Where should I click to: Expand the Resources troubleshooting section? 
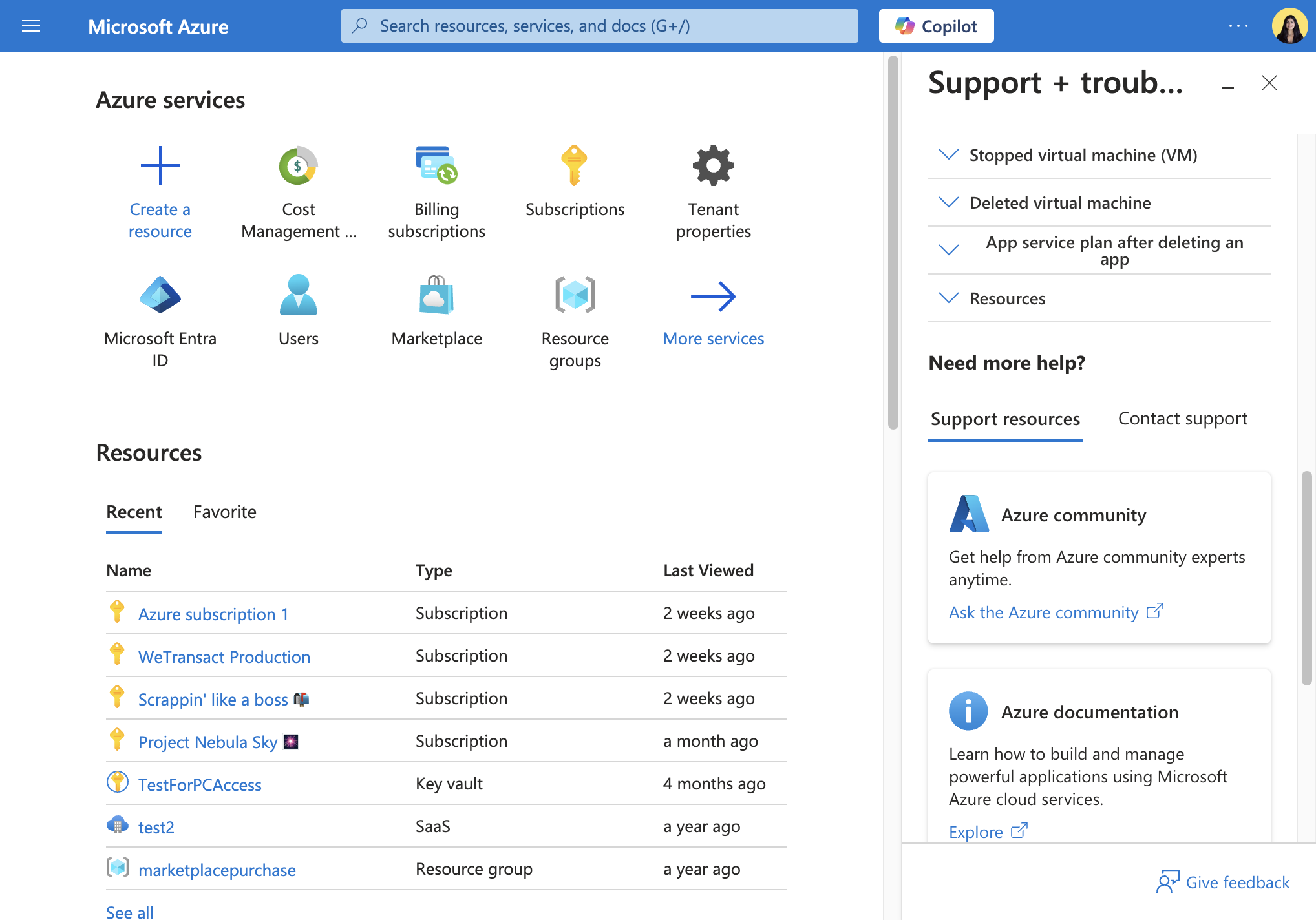coord(1099,298)
